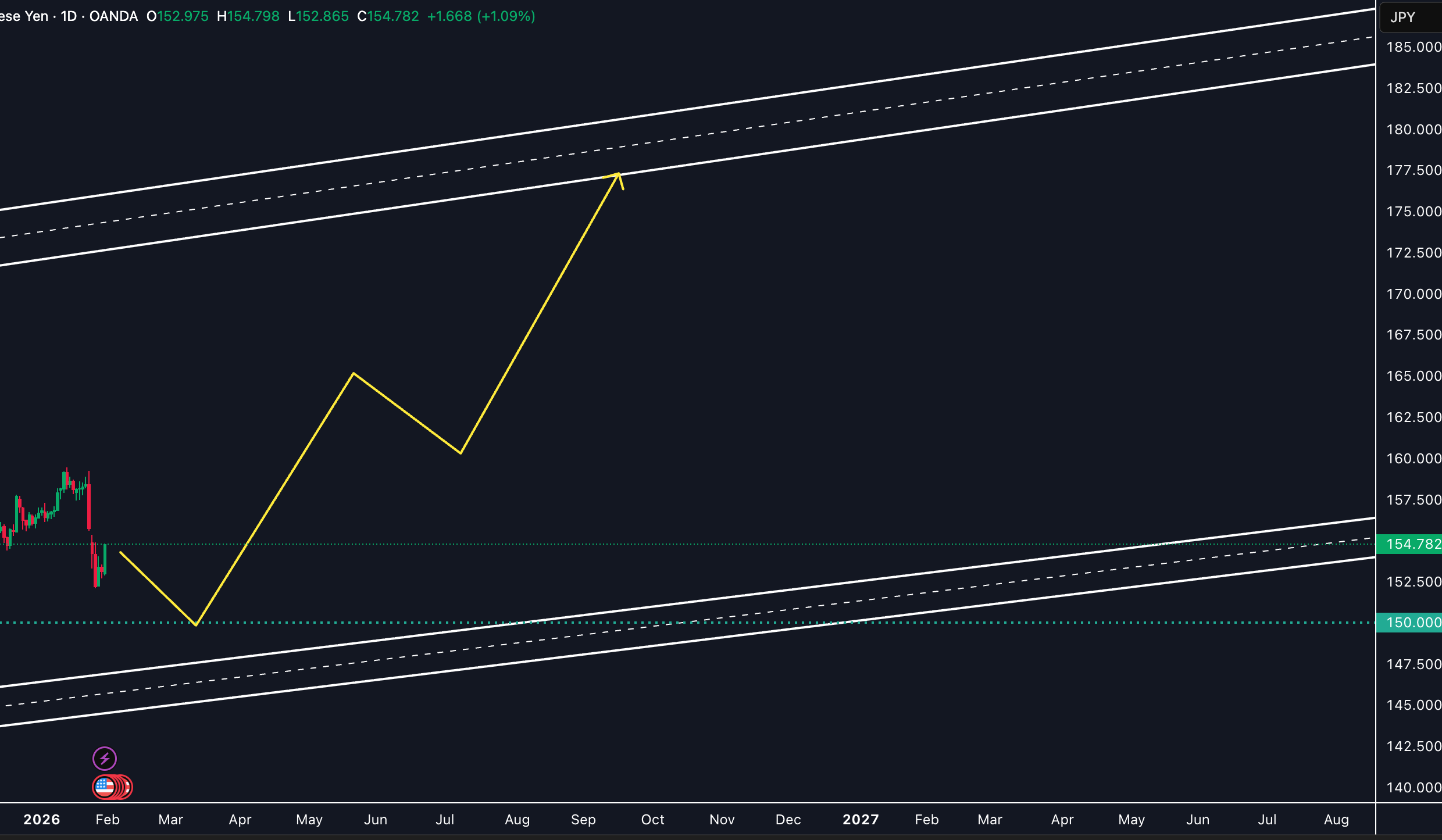Viewport: 1442px width, 840px height.
Task: Select the yellow arrowhead near September
Action: [619, 174]
